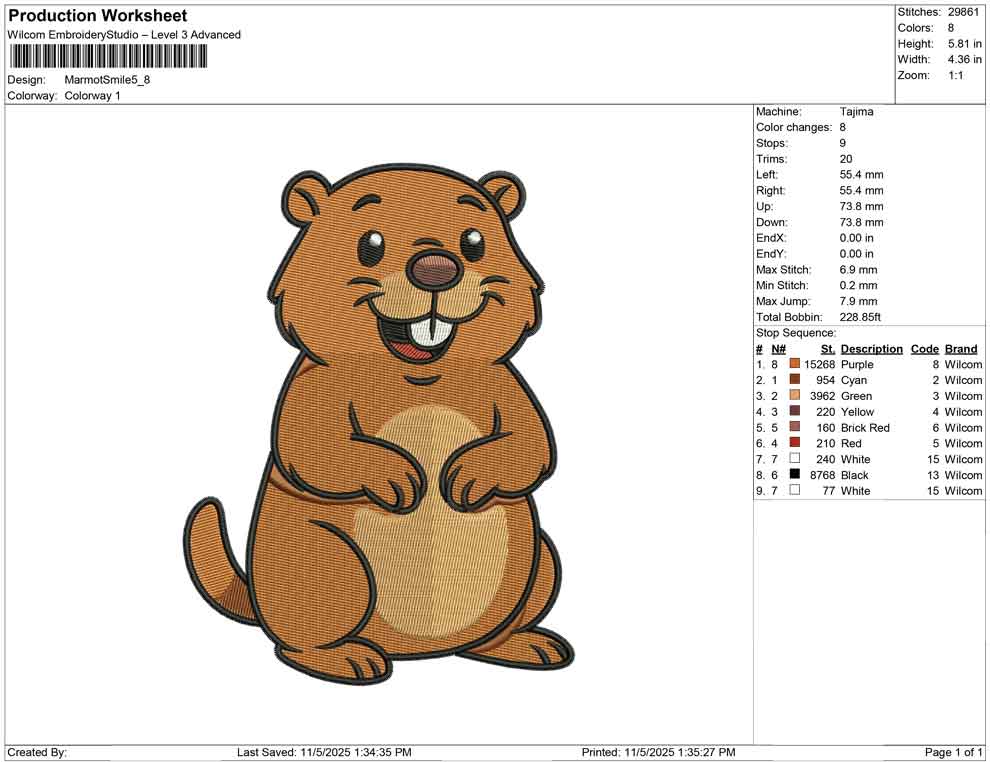Click the EndX value 0.00 in
The height and width of the screenshot is (762, 990).
pyautogui.click(x=857, y=238)
